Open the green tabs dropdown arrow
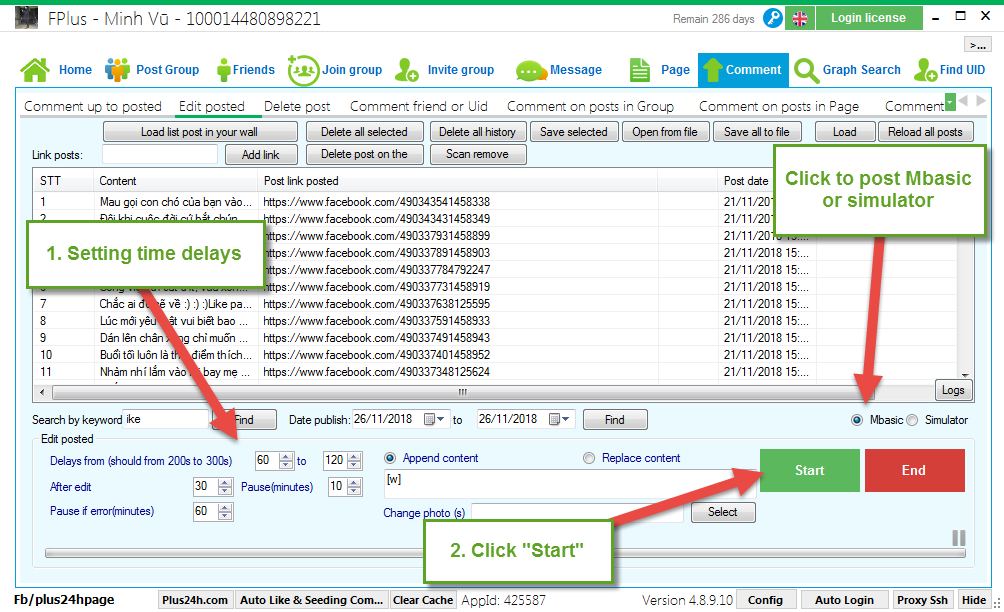This screenshot has height=612, width=1004. click(950, 101)
